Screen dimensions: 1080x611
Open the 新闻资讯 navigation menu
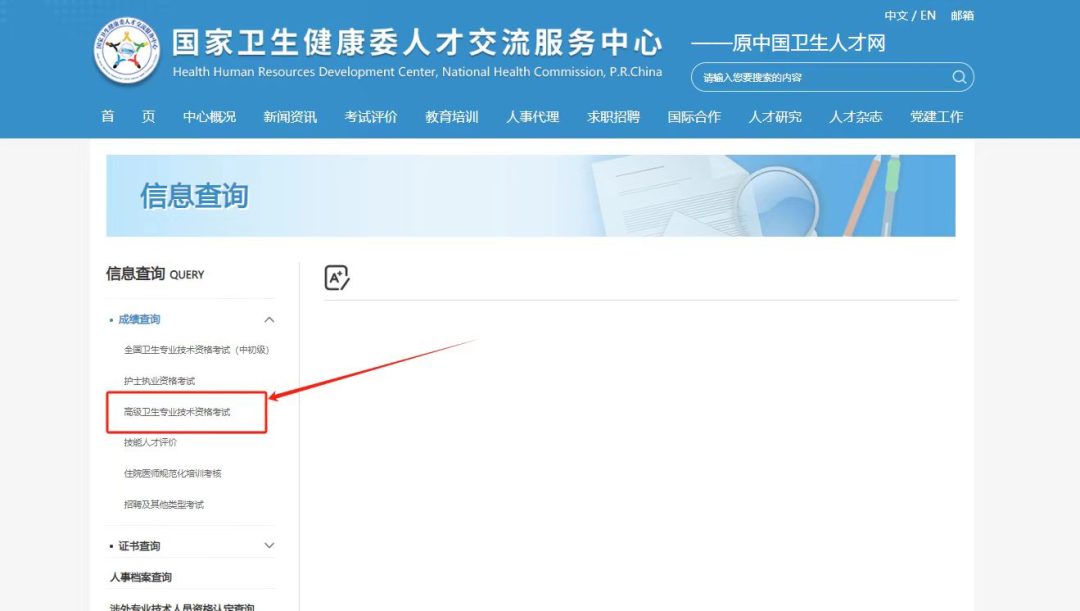click(290, 117)
